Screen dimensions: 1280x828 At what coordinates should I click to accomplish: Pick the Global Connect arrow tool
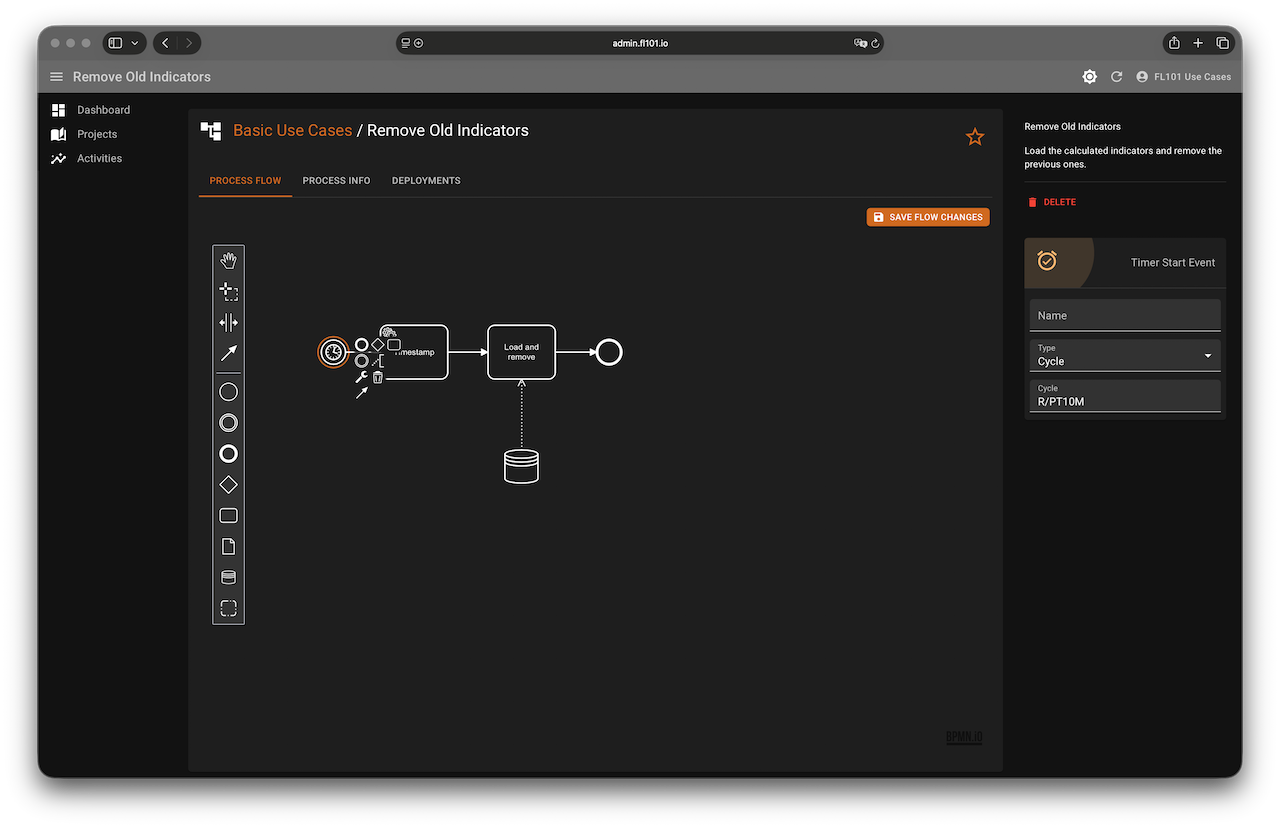coord(228,353)
